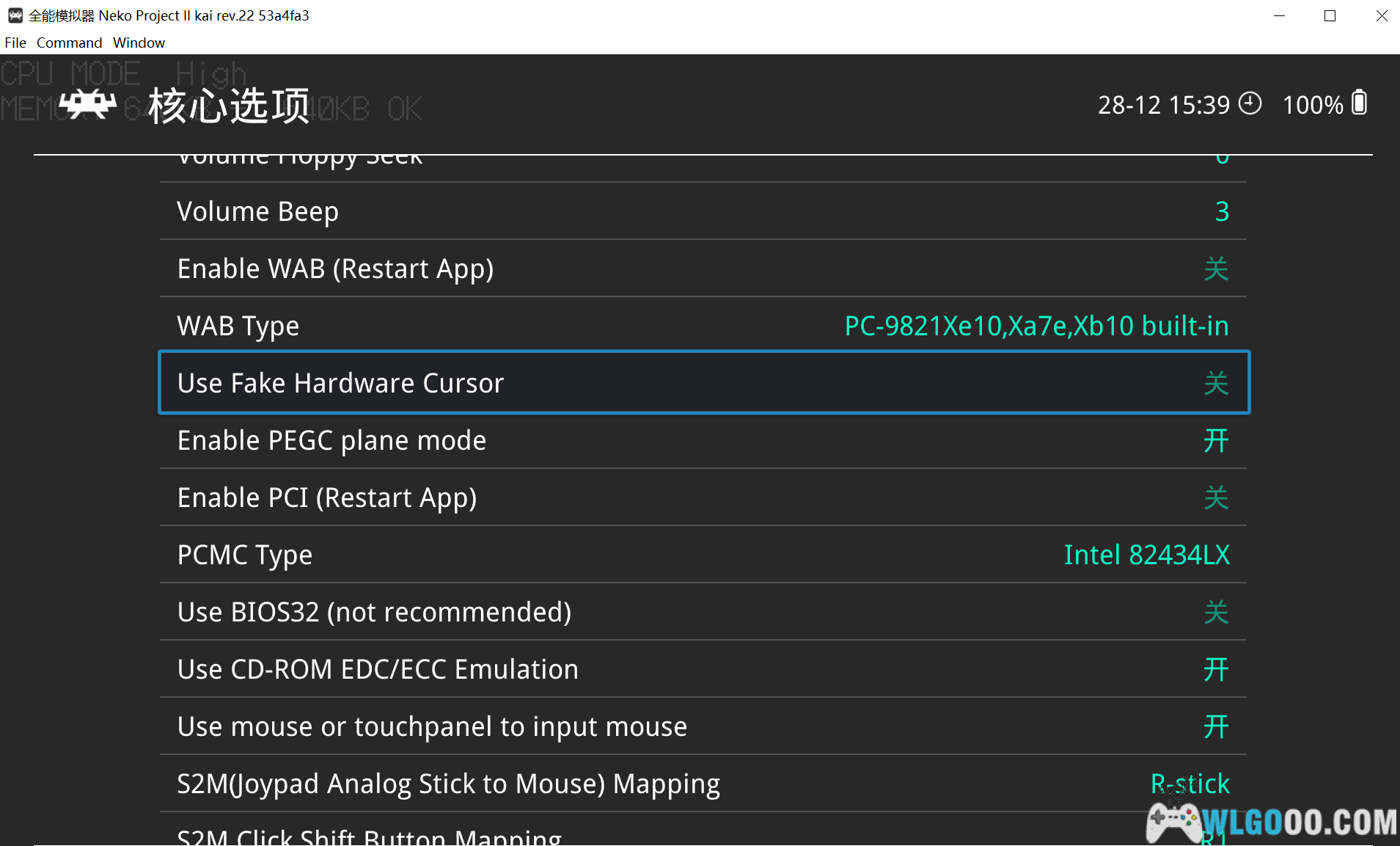Viewport: 1400px width, 846px height.
Task: Open the WAB Type selection list
Action: click(x=703, y=326)
